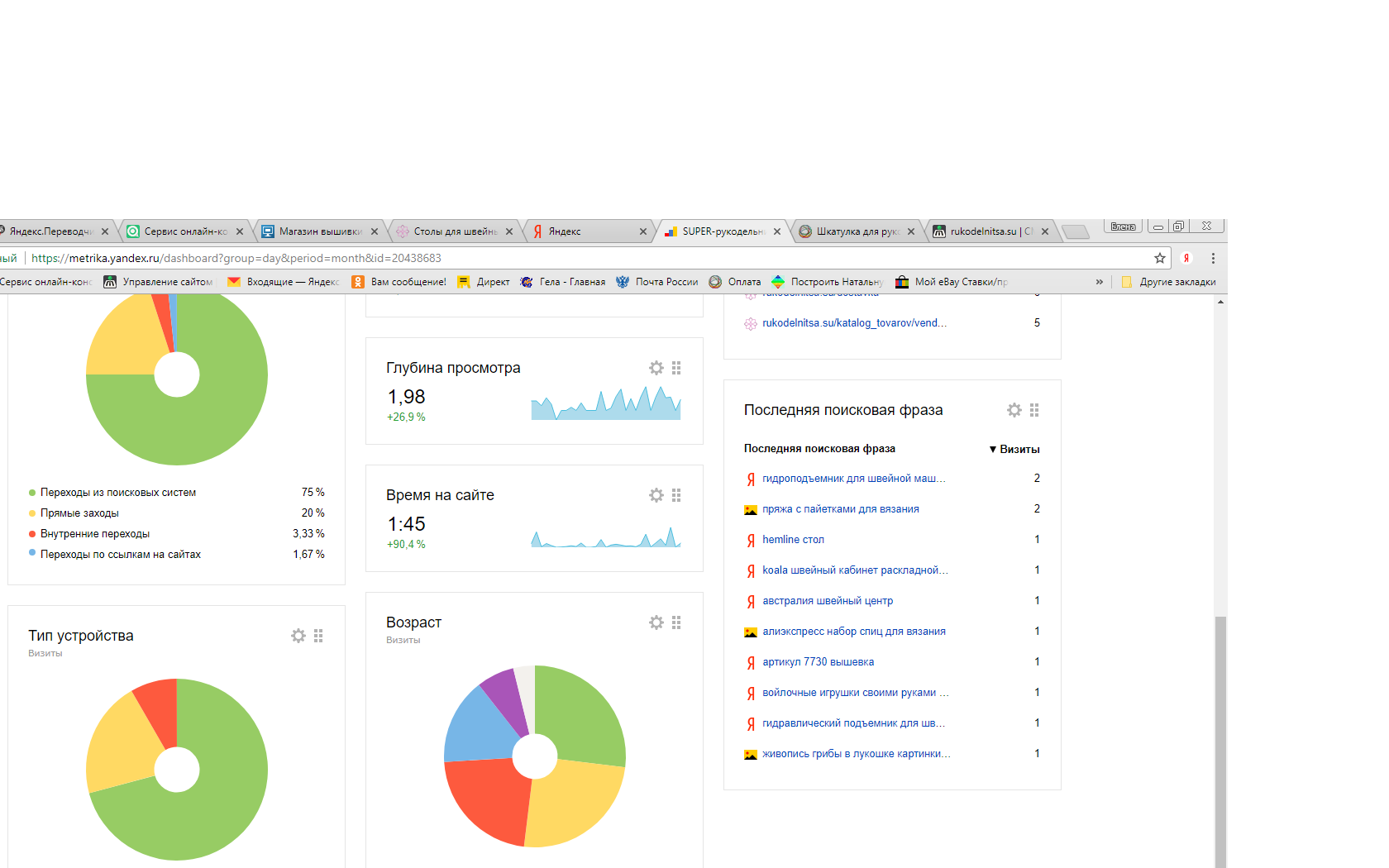Click Yandex icon beside hemline стол phrase
This screenshot has height=868, width=1389.
click(x=751, y=540)
